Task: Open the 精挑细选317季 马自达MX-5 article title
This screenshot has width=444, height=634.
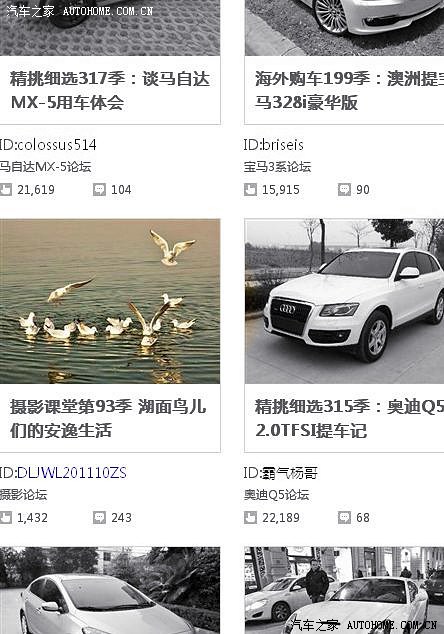Action: (110, 90)
